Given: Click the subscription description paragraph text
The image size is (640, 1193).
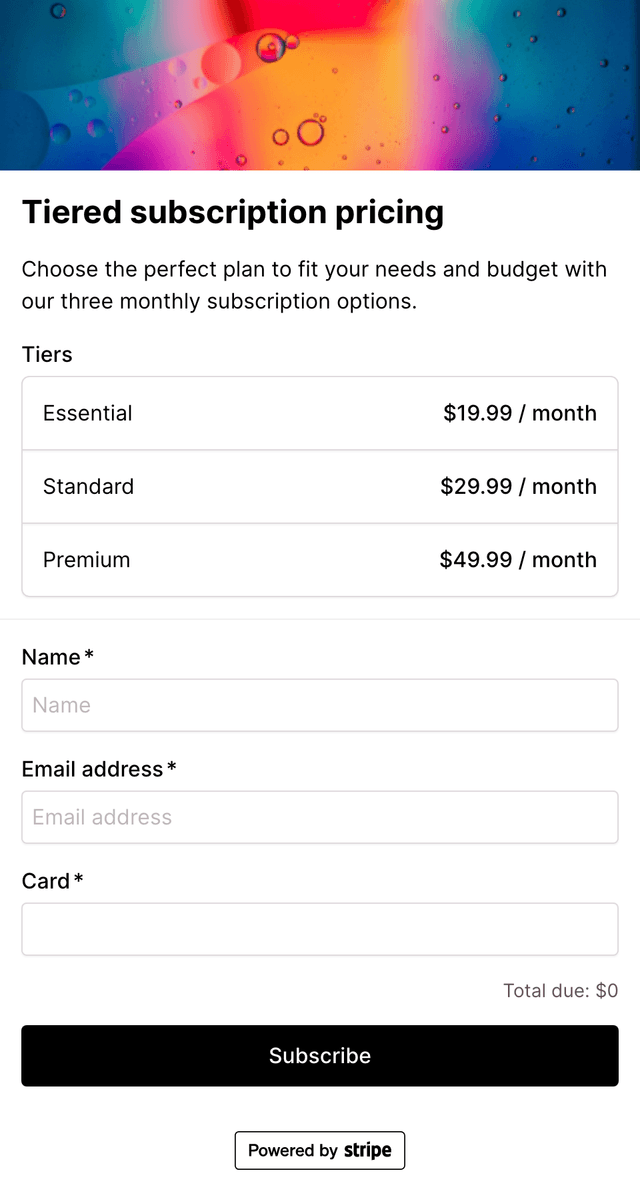Looking at the screenshot, I should pyautogui.click(x=314, y=285).
